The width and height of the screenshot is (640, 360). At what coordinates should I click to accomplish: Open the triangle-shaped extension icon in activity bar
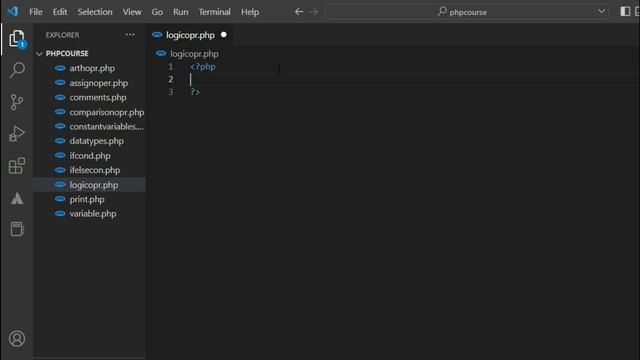17,199
